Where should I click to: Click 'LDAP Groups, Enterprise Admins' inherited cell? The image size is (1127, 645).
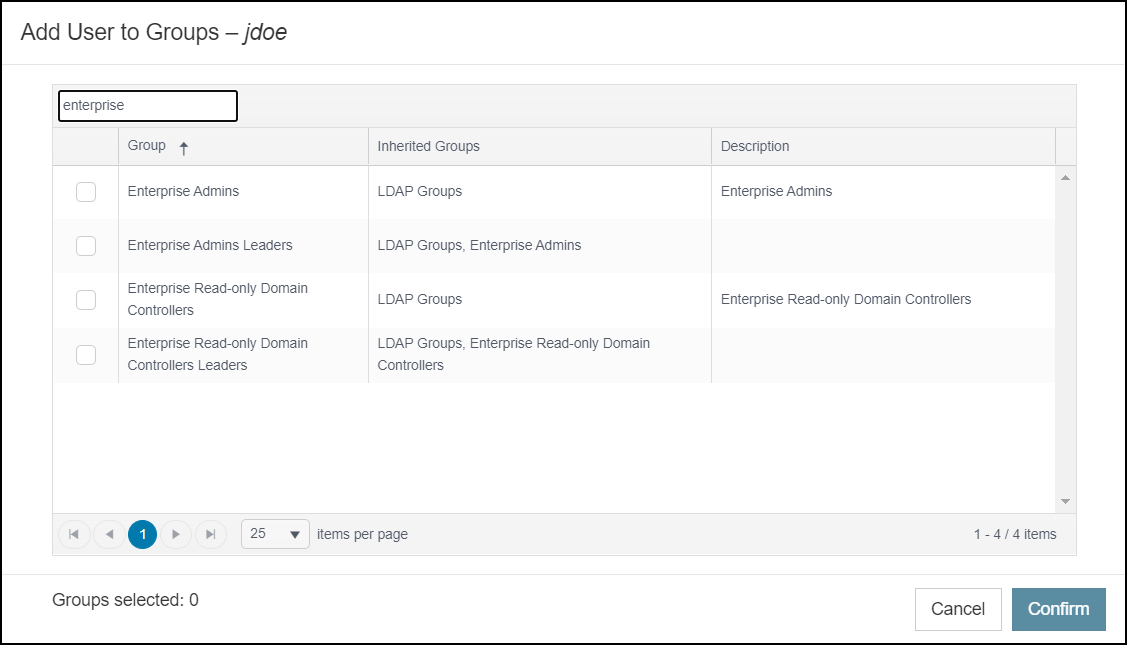pyautogui.click(x=479, y=245)
